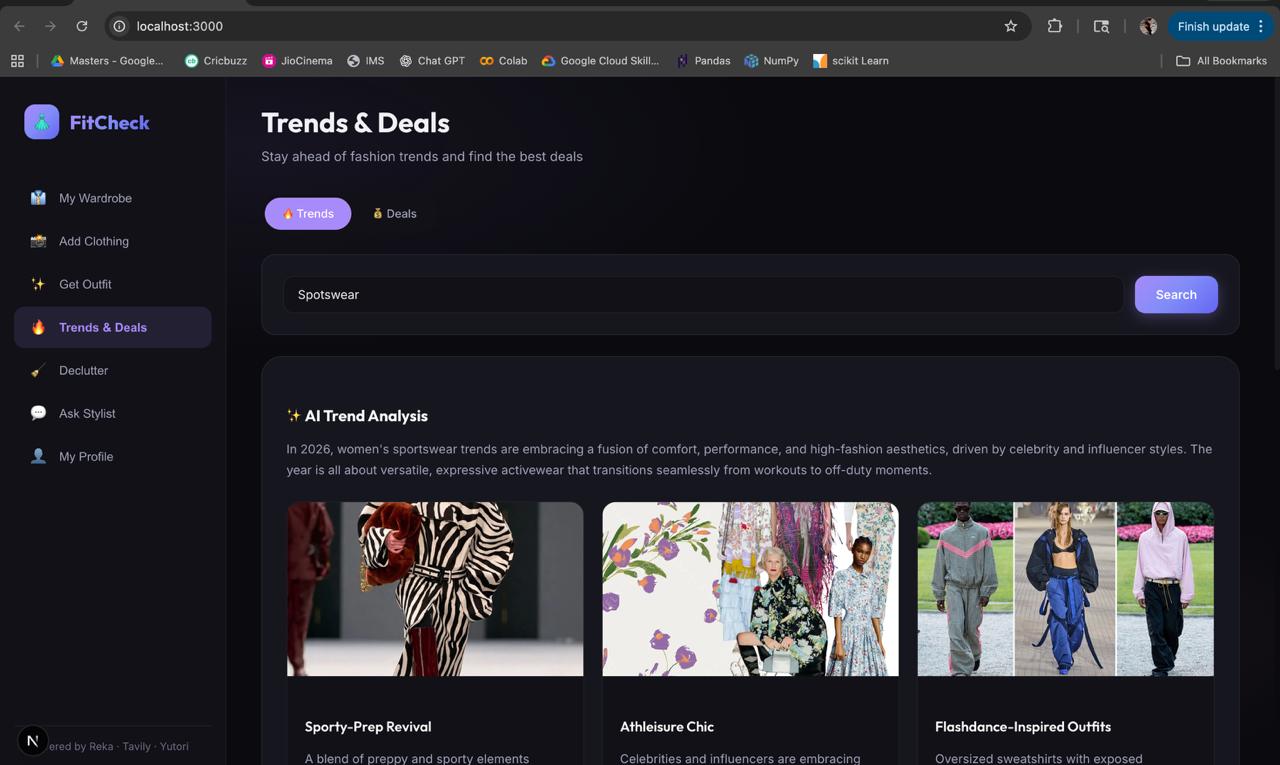Select Trends & Deals in sidebar
Viewport: 1280px width, 765px height.
(x=113, y=327)
